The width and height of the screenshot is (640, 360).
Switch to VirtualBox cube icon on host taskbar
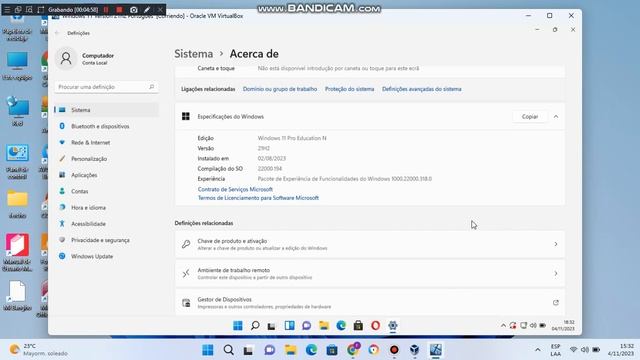click(x=415, y=350)
